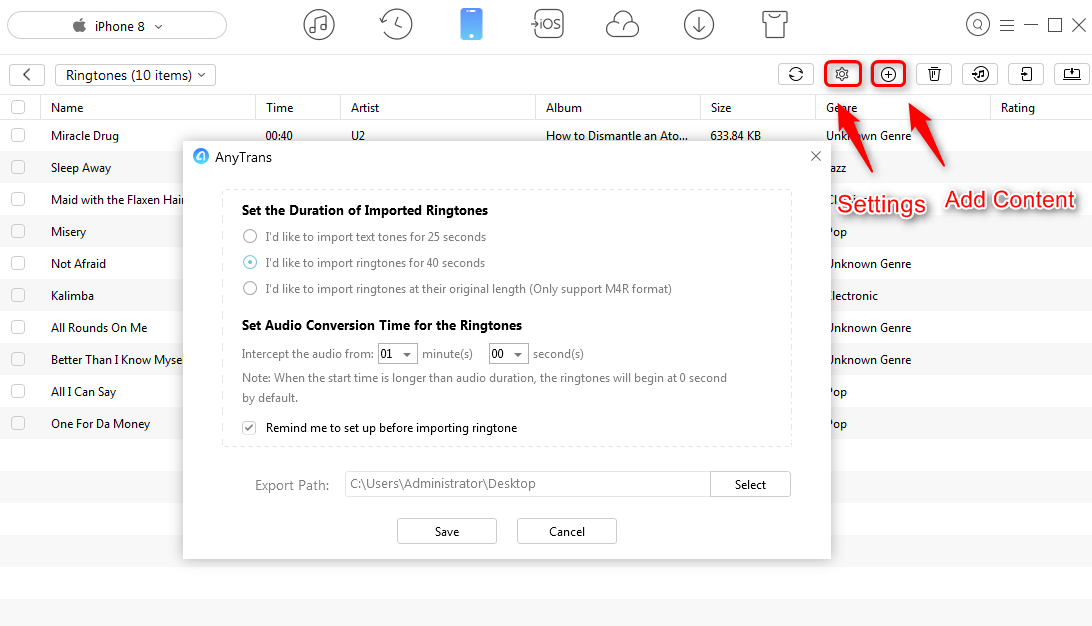This screenshot has width=1092, height=626.
Task: Check the One For Da Money checkbox
Action: pyautogui.click(x=18, y=423)
